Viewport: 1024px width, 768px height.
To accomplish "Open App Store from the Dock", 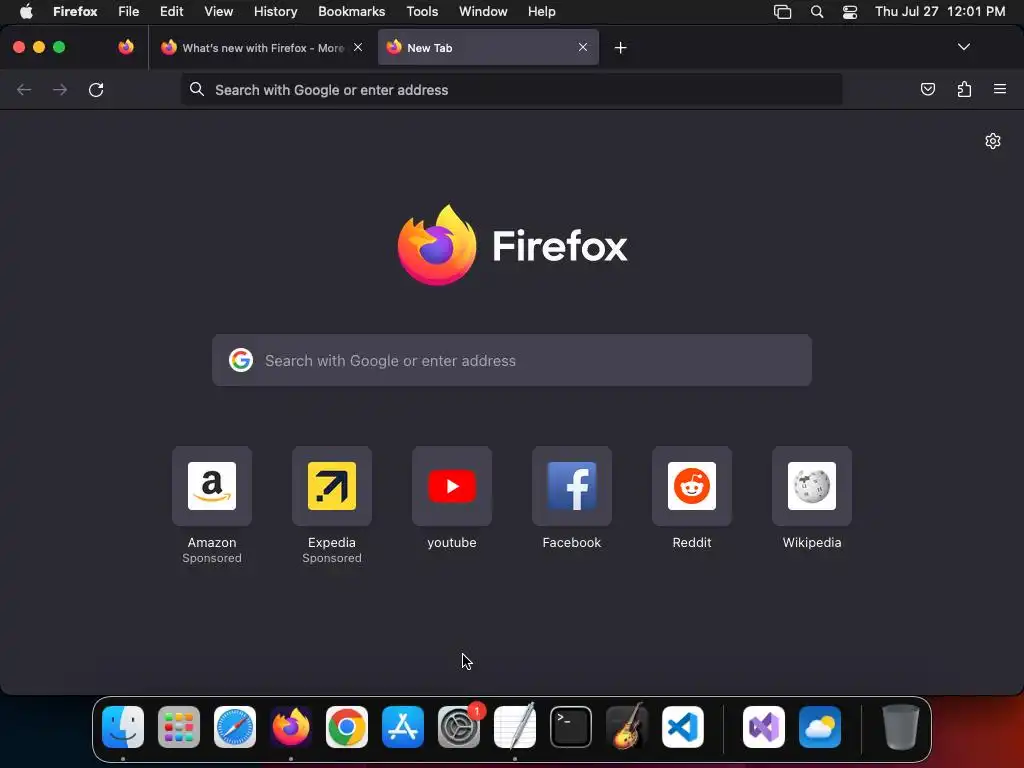I will point(403,726).
